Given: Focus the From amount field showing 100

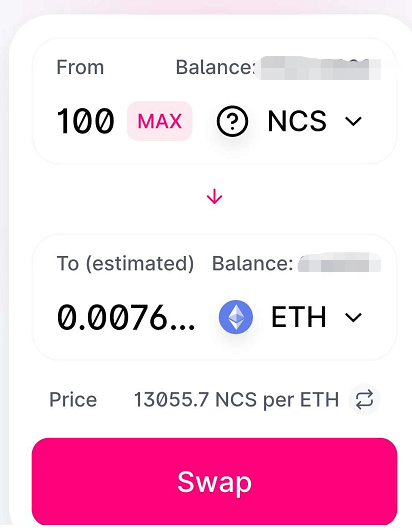Looking at the screenshot, I should click(x=86, y=121).
